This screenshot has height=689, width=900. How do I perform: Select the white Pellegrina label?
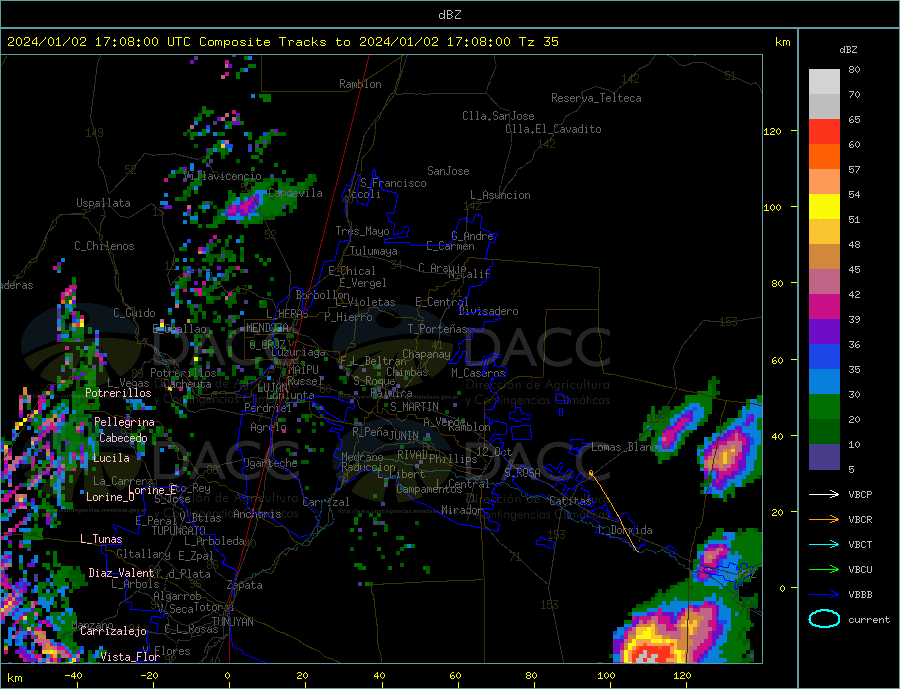tap(125, 422)
